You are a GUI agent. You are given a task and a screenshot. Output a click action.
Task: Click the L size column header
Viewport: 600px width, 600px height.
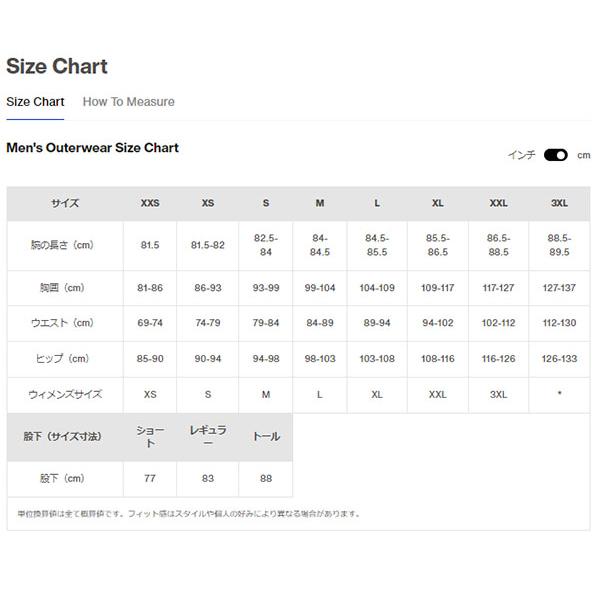[377, 203]
